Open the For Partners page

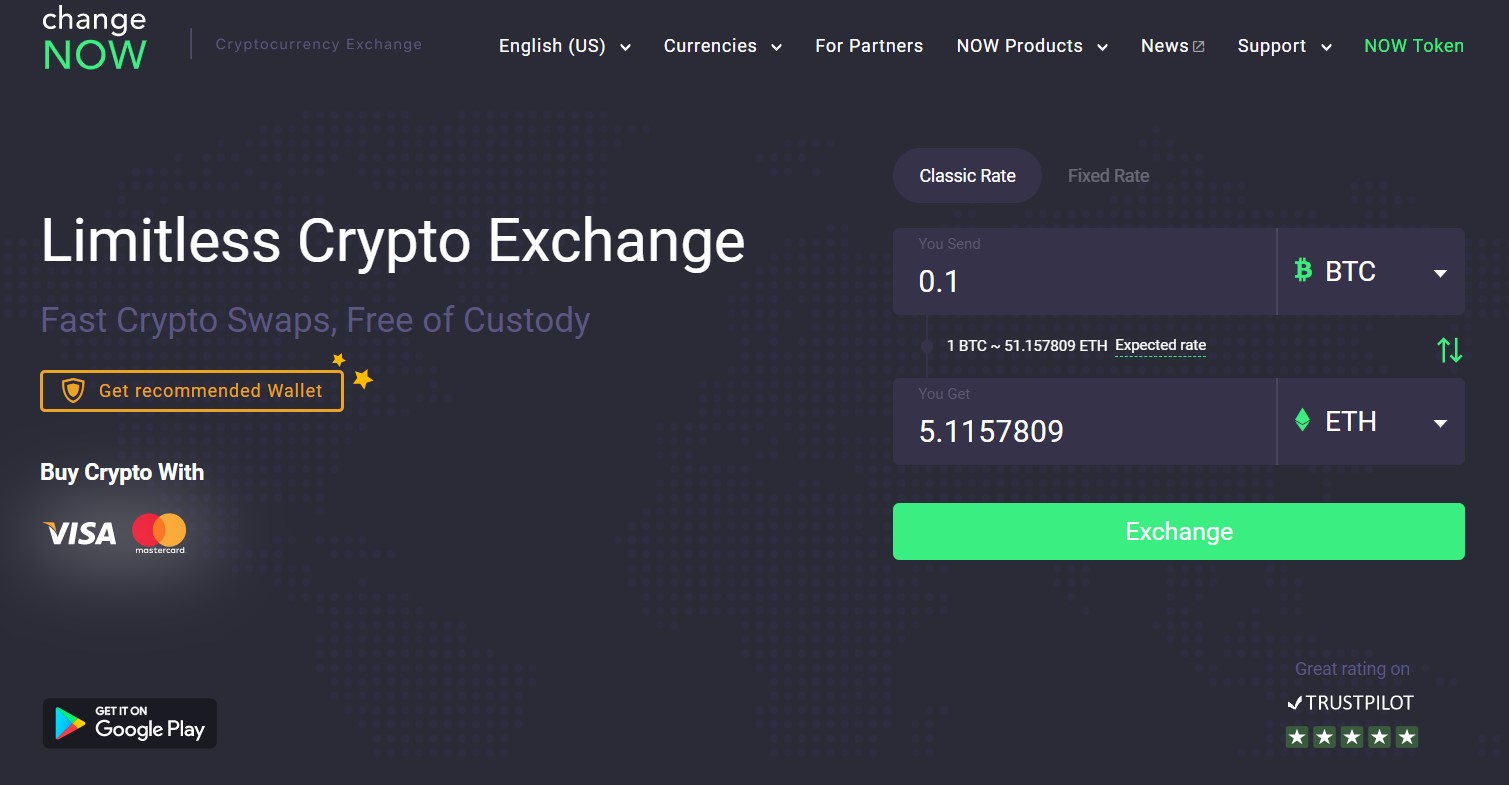coord(869,46)
